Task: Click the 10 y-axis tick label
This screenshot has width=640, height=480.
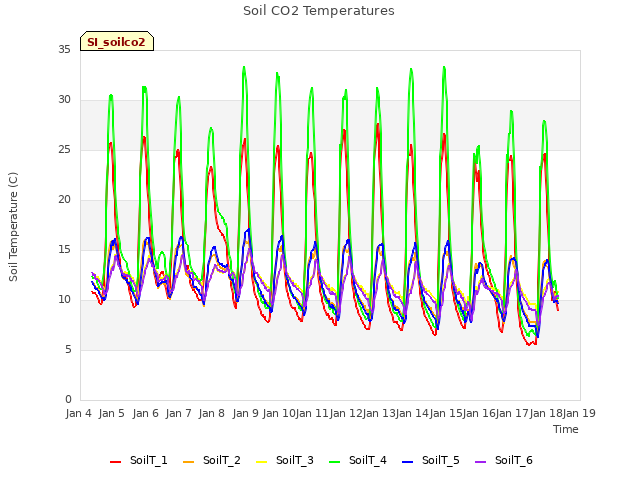Action: [64, 300]
